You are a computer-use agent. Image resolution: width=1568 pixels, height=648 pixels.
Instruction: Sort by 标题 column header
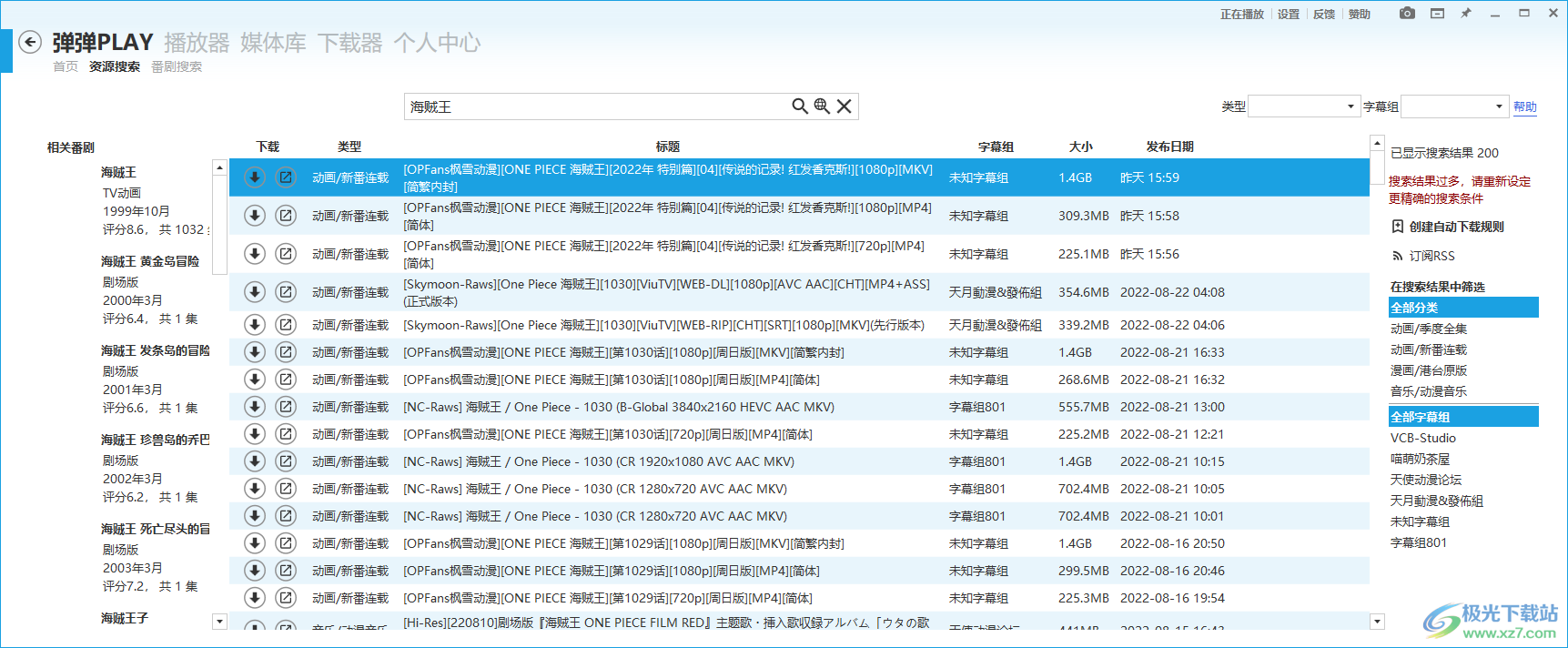667,147
